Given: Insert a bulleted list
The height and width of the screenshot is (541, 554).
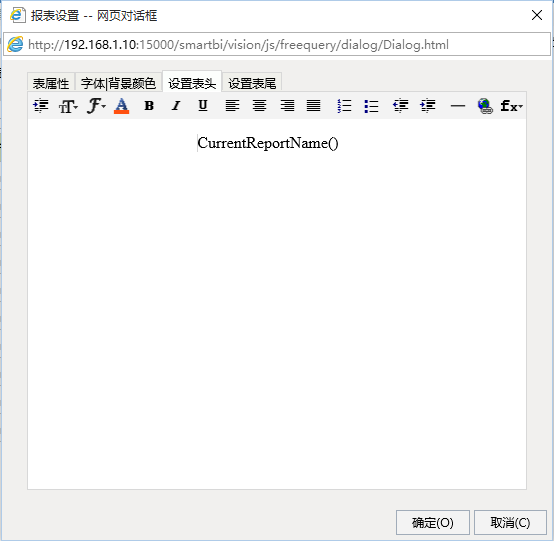Looking at the screenshot, I should click(x=371, y=106).
